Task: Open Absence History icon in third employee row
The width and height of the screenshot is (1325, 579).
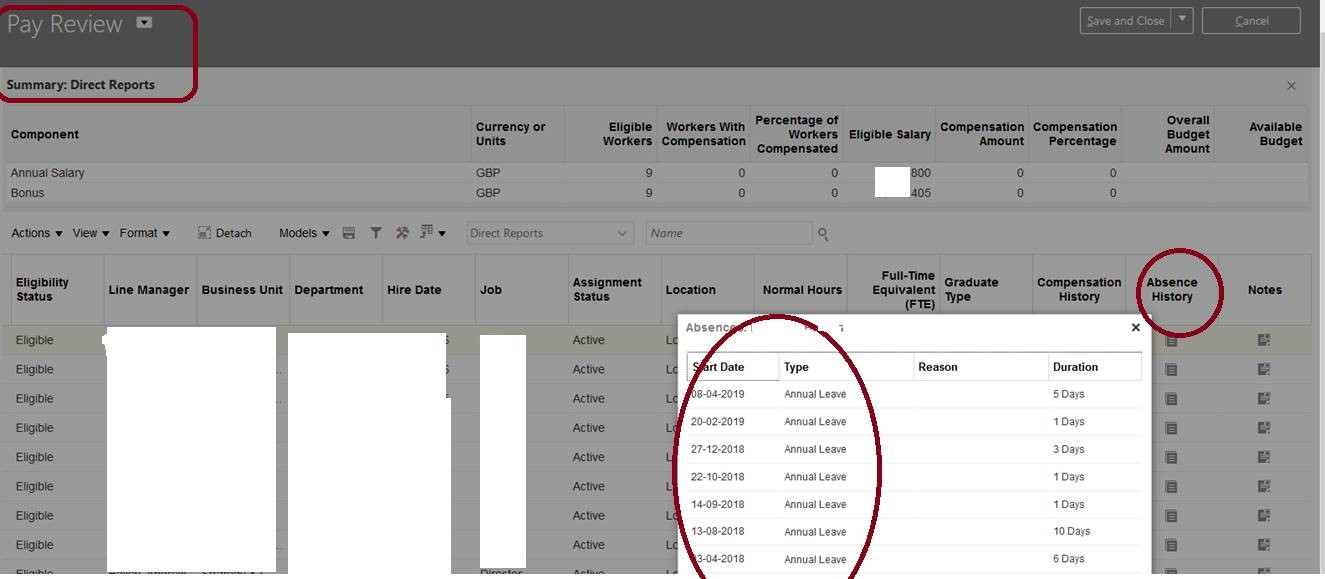Action: (x=1171, y=398)
